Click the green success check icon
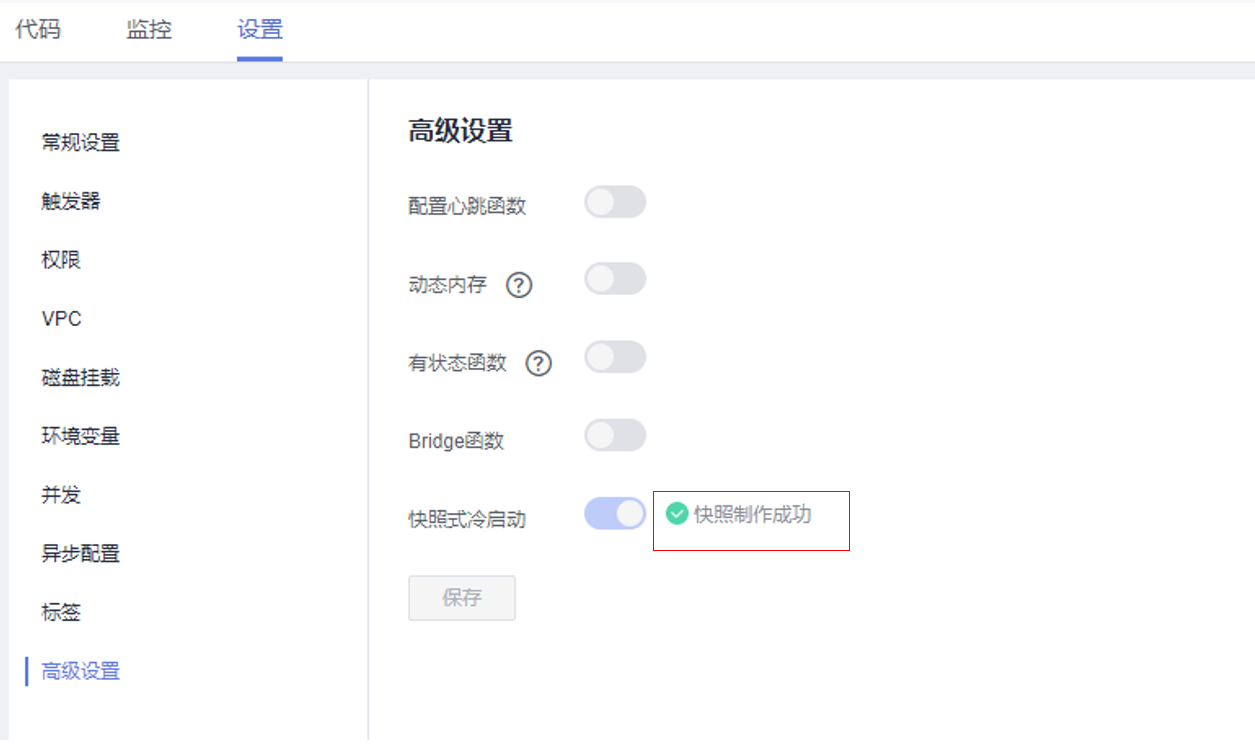 click(x=677, y=514)
